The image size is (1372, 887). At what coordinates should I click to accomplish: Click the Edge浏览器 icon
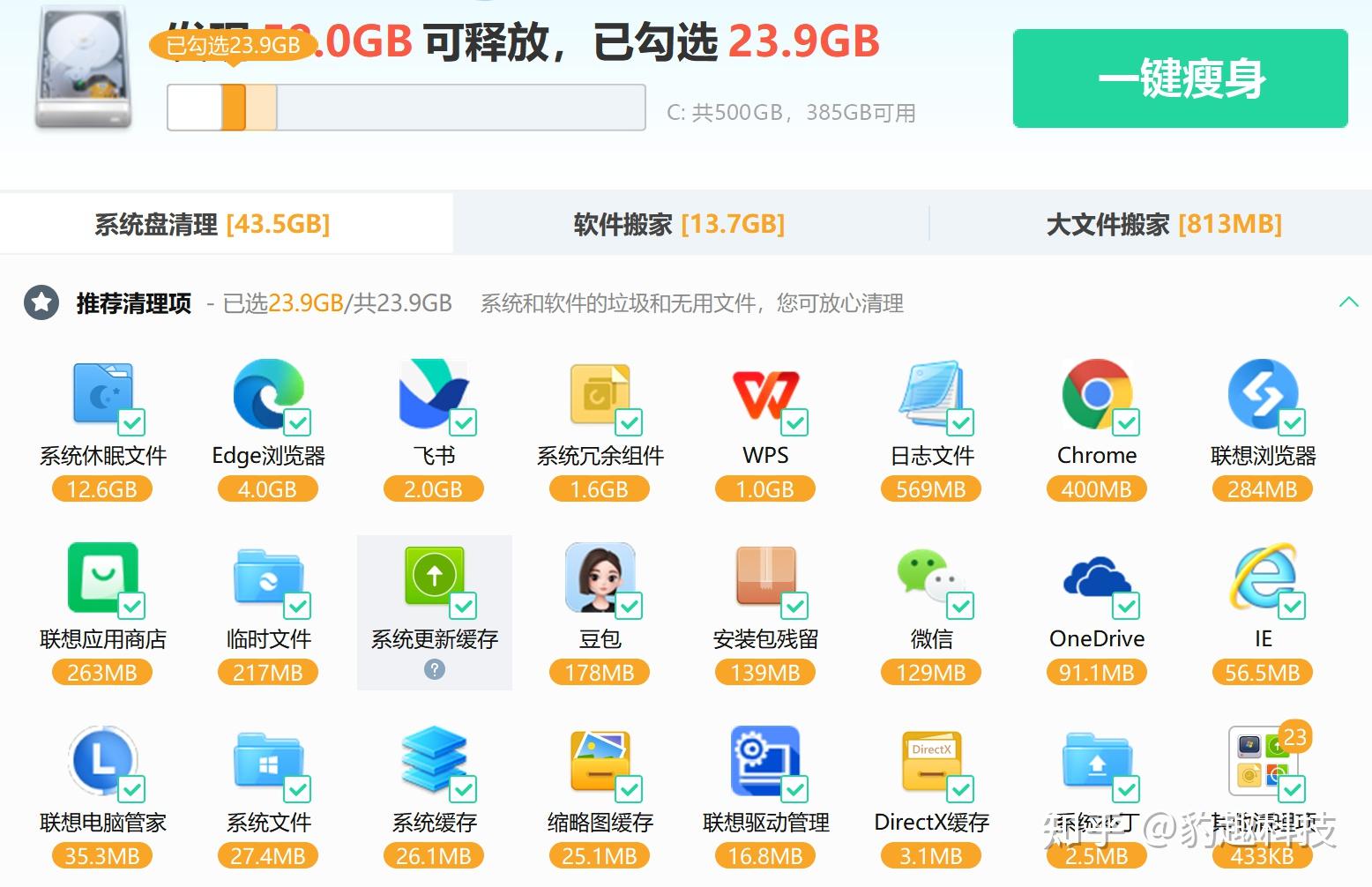point(269,395)
